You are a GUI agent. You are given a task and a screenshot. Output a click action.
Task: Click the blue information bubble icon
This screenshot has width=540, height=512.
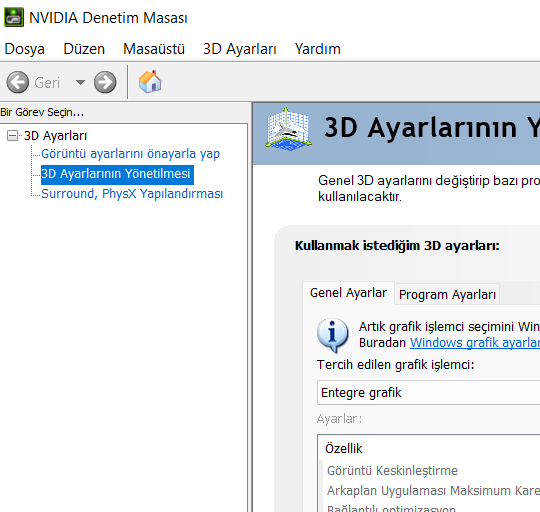[332, 335]
